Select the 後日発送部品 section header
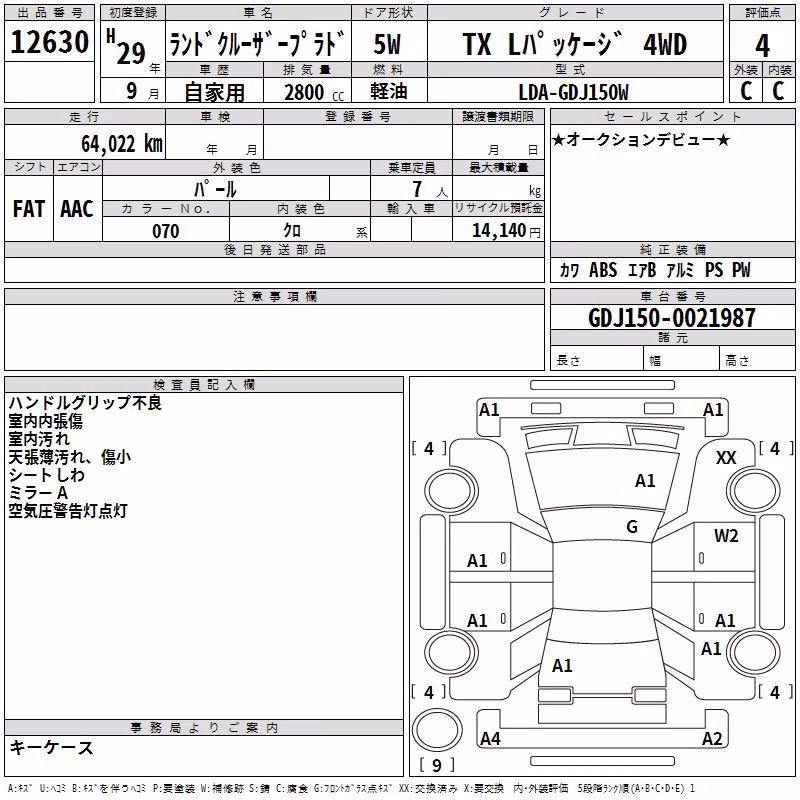The height and width of the screenshot is (800, 800). [275, 249]
